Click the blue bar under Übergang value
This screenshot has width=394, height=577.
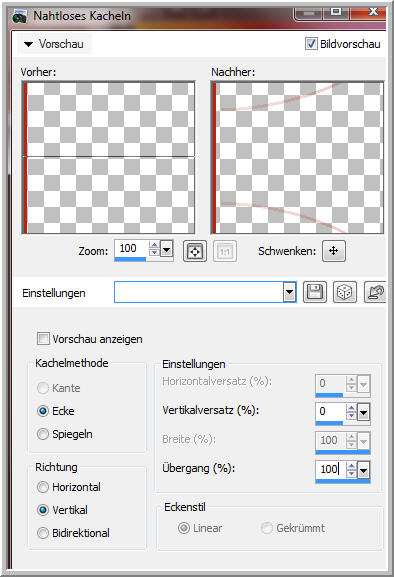point(343,480)
